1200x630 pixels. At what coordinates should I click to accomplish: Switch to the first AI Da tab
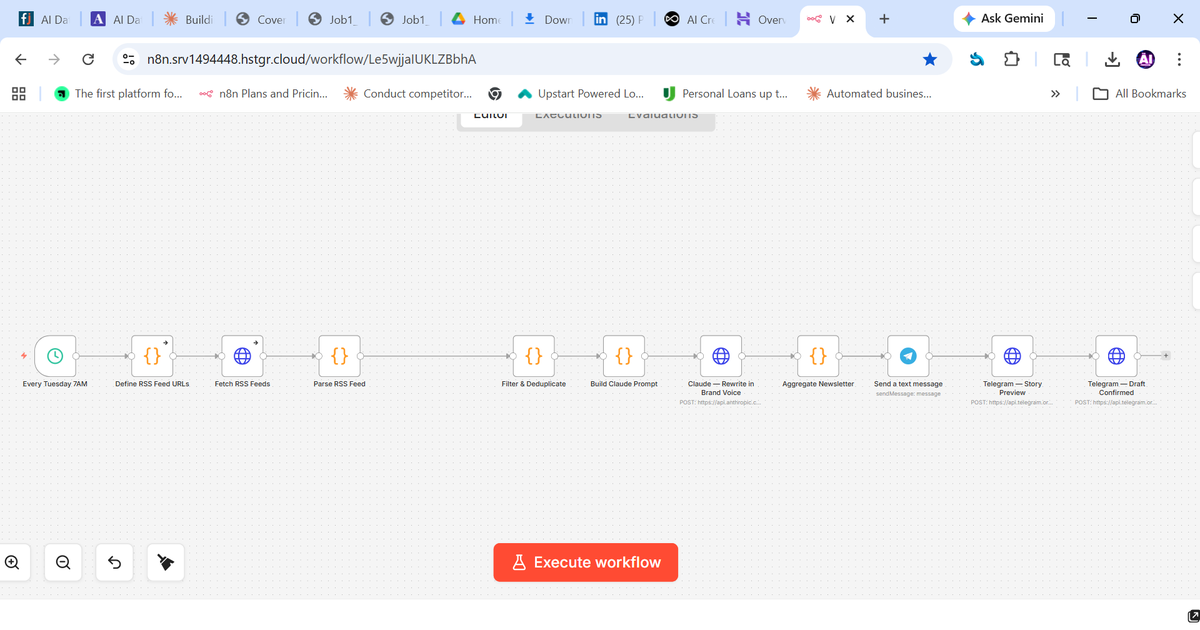click(43, 18)
